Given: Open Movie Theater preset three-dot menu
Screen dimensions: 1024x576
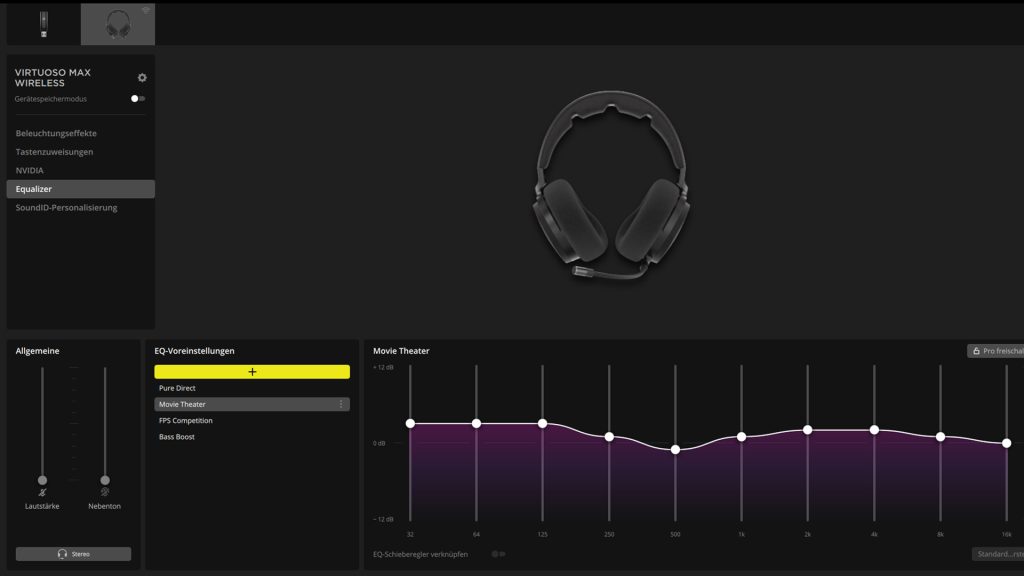Looking at the screenshot, I should (341, 404).
